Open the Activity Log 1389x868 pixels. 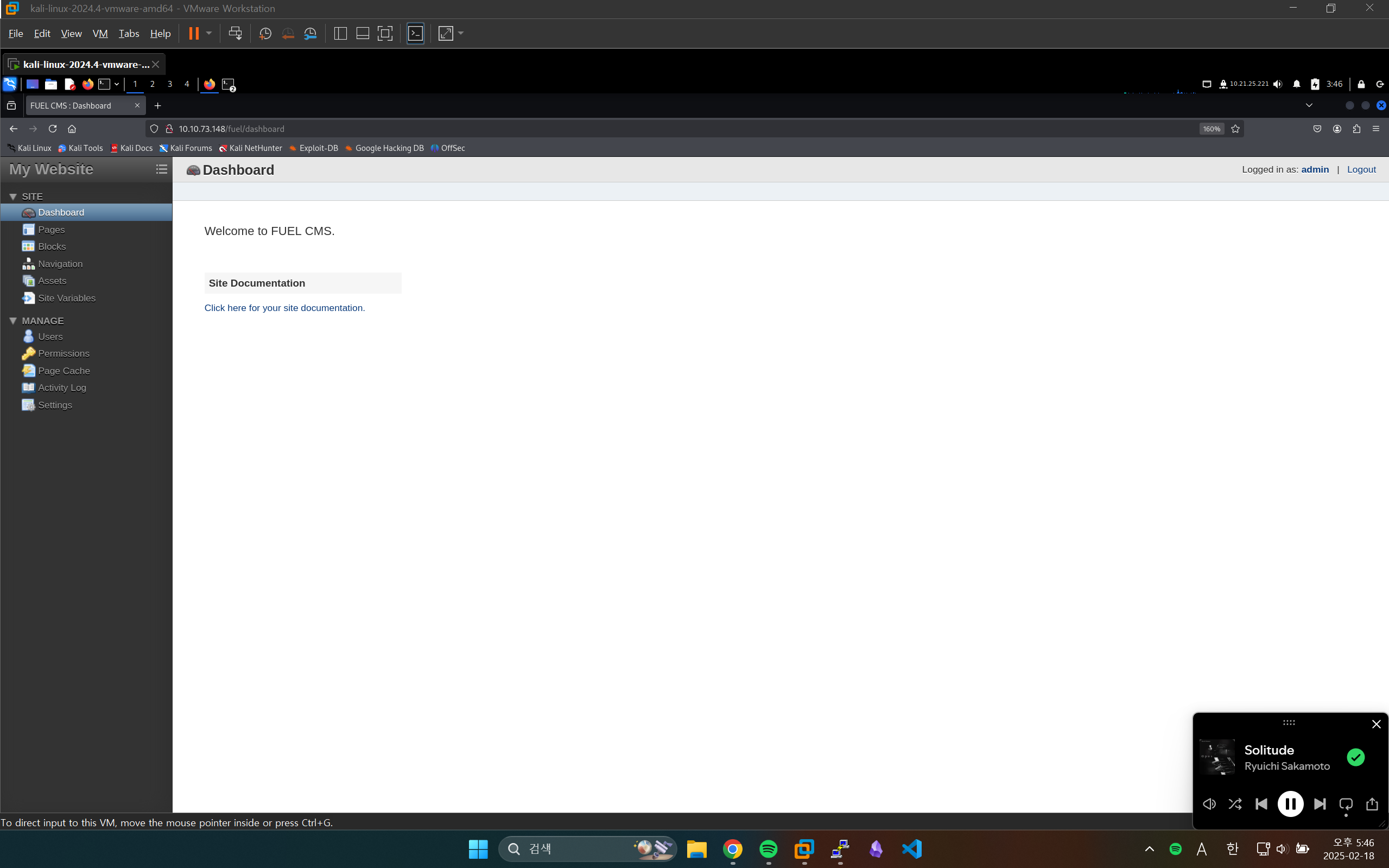(61, 388)
